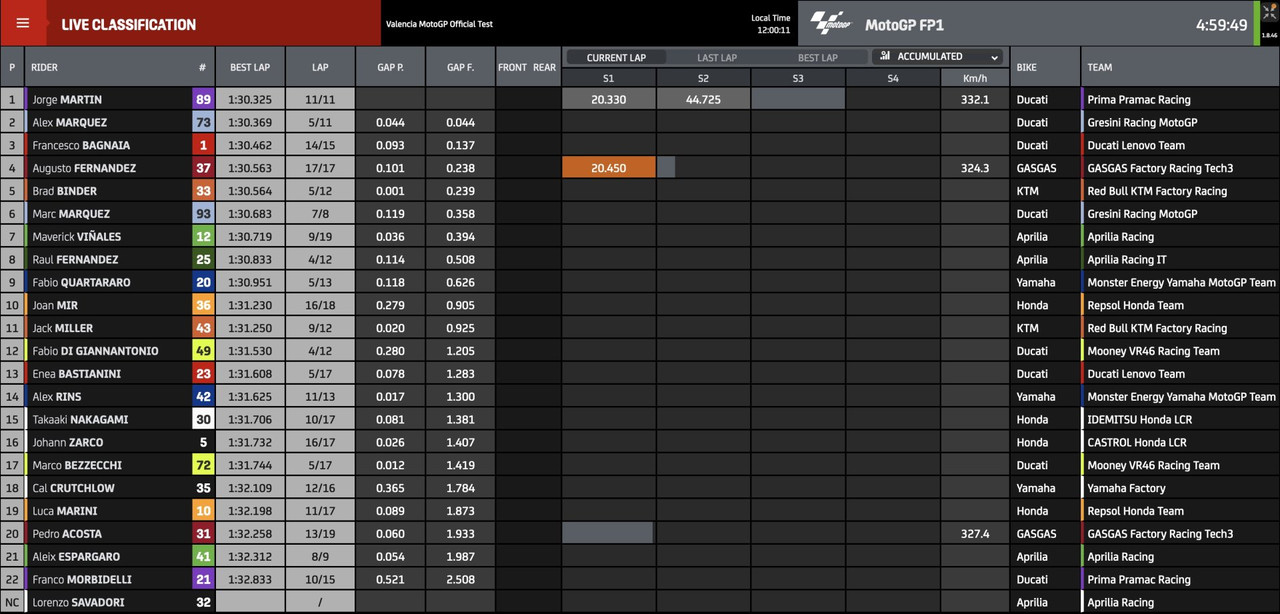The height and width of the screenshot is (614, 1280).
Task: Click Pedro Acosta's number 31 badge
Action: [203, 533]
